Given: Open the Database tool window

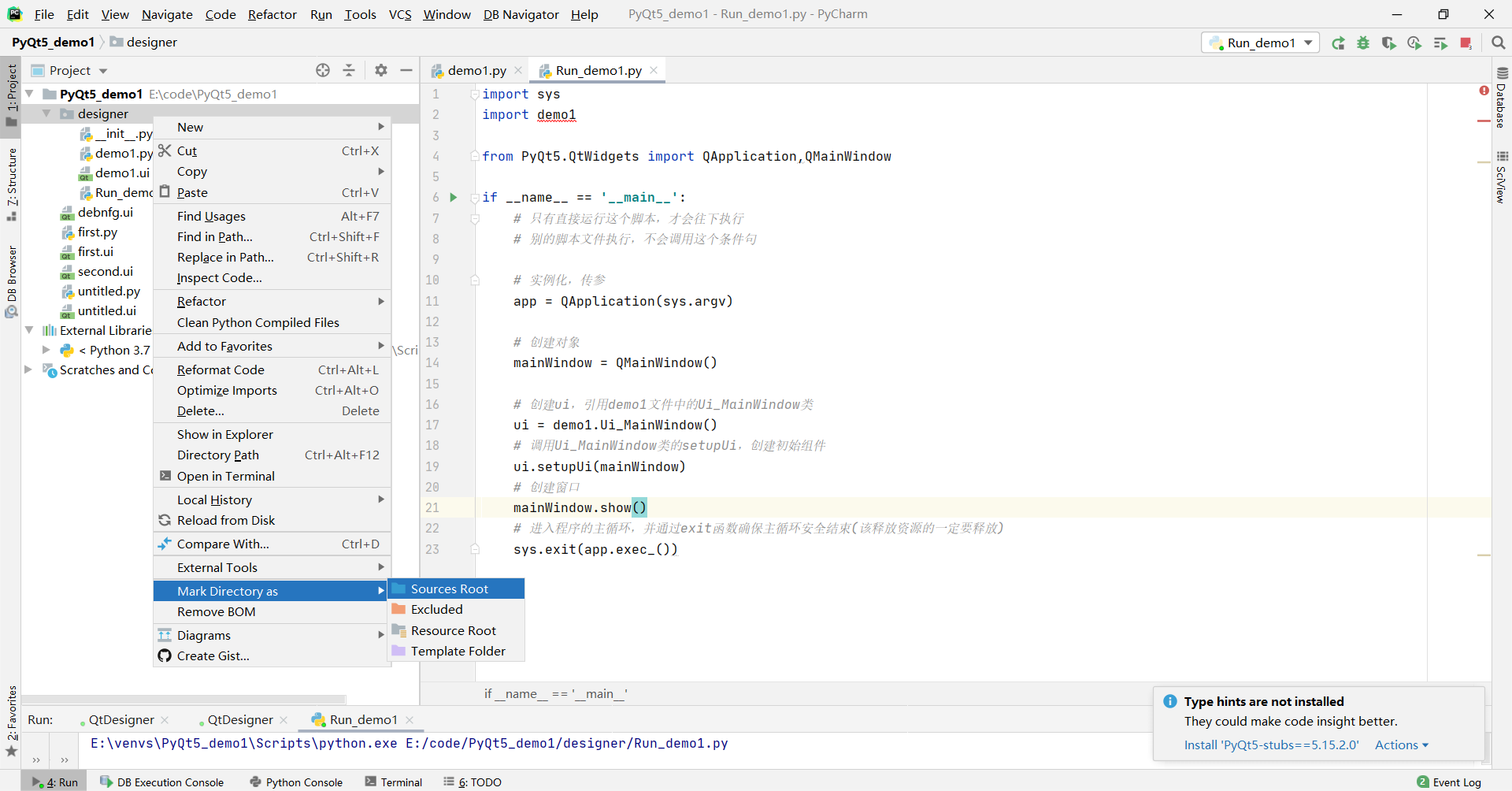Looking at the screenshot, I should point(1502,98).
